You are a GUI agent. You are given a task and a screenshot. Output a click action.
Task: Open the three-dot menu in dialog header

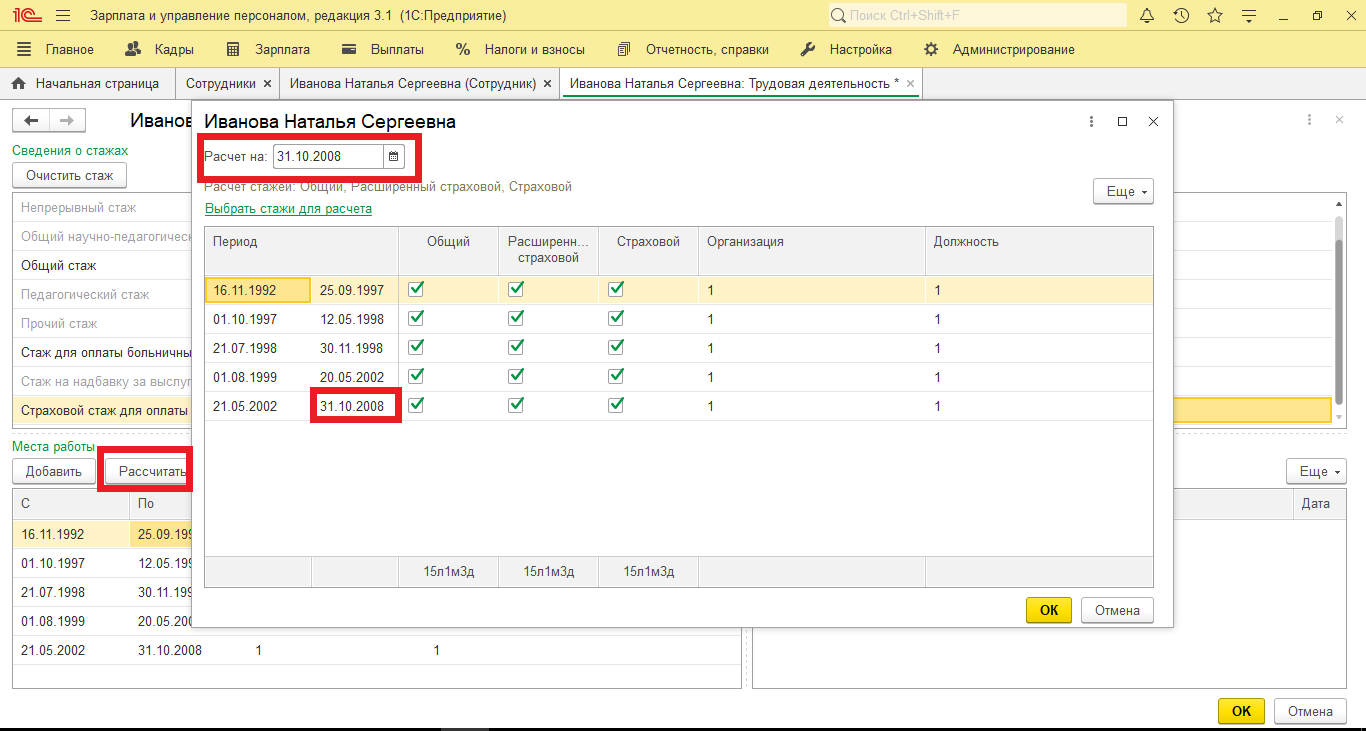point(1091,121)
